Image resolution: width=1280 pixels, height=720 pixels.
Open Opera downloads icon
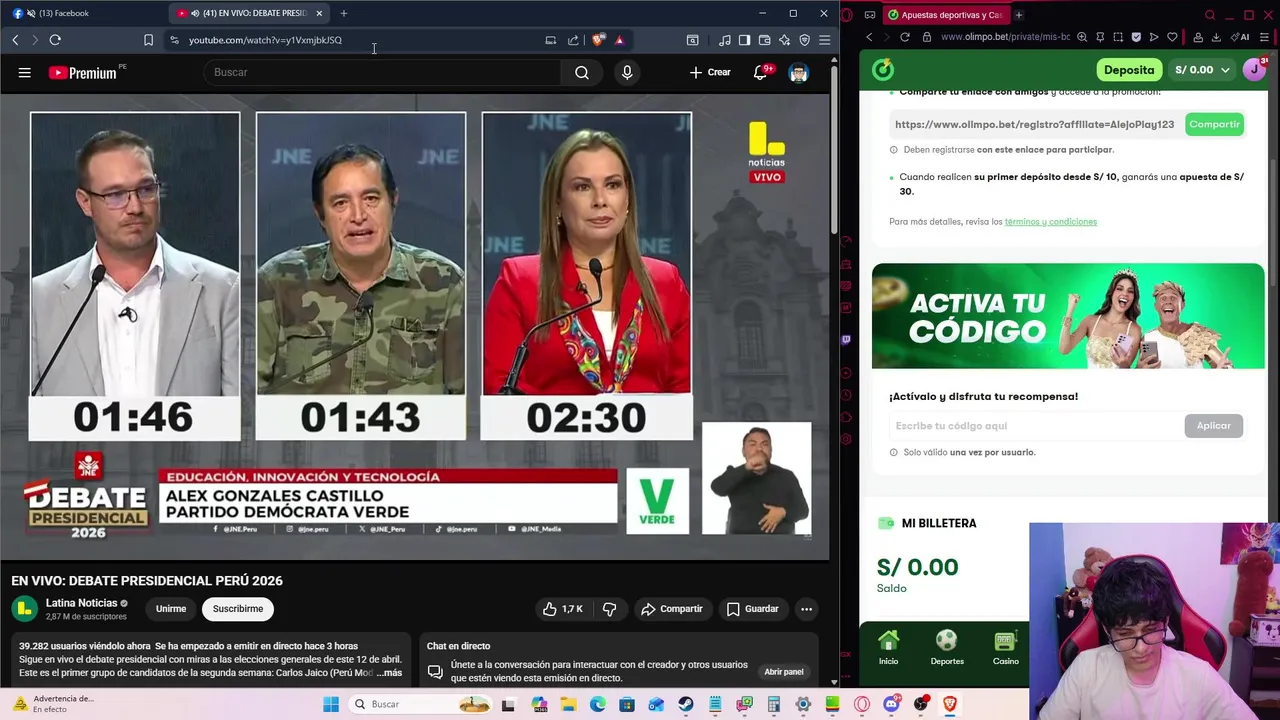1216,37
